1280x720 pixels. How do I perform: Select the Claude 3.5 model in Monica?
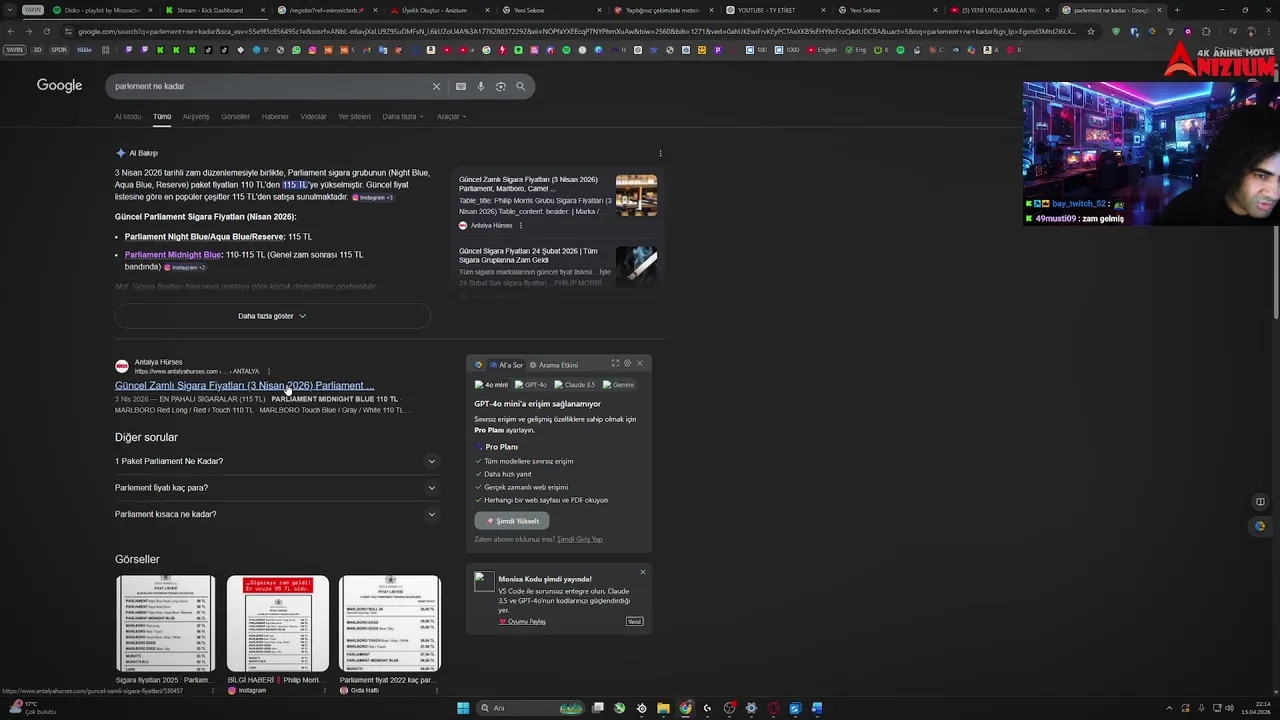click(575, 385)
